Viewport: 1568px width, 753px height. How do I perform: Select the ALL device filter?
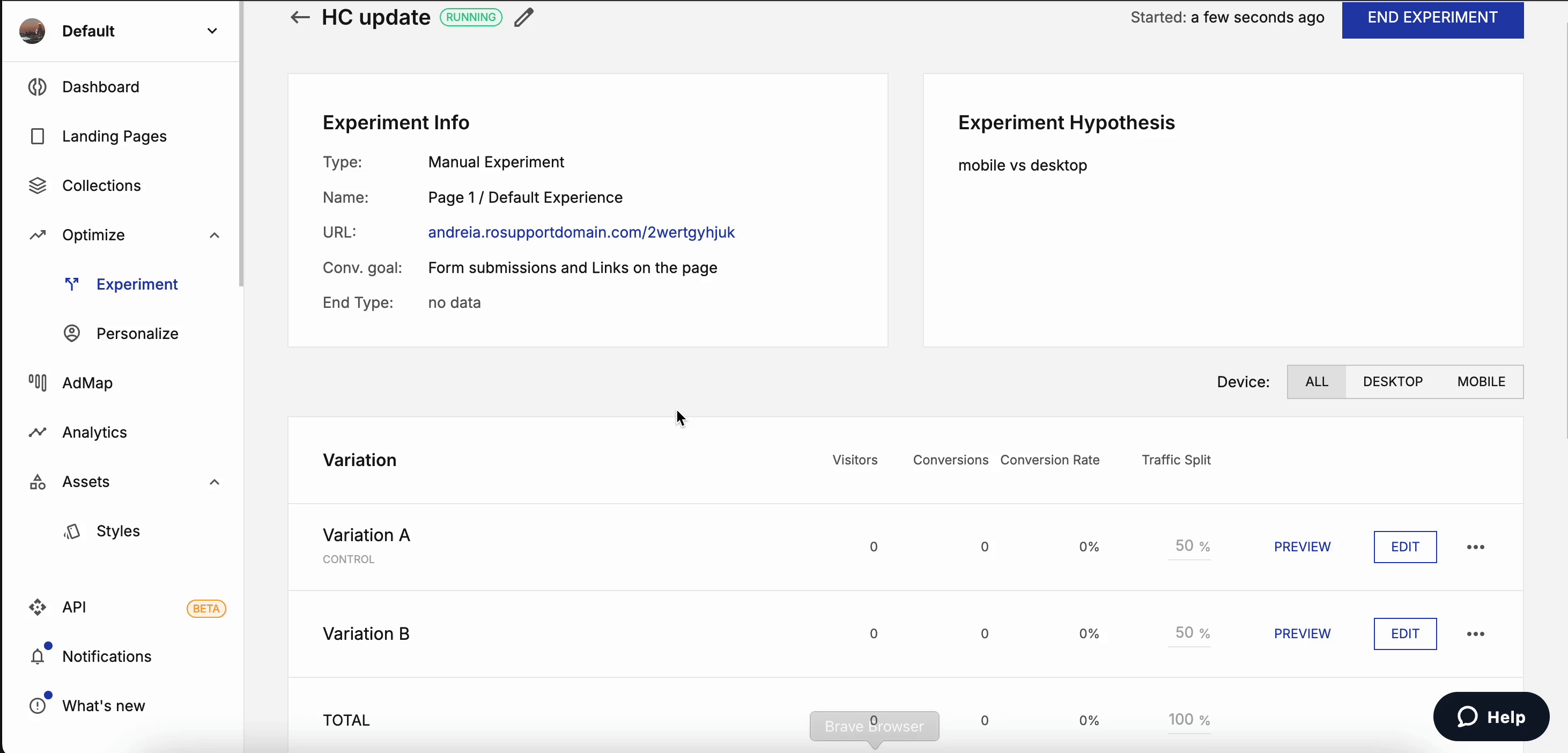coord(1316,382)
